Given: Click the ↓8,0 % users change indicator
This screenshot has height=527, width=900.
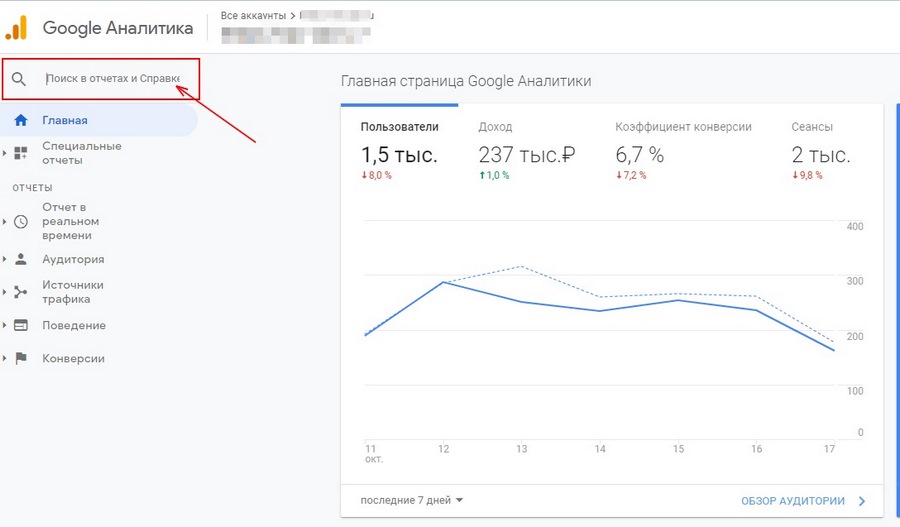Looking at the screenshot, I should (377, 175).
